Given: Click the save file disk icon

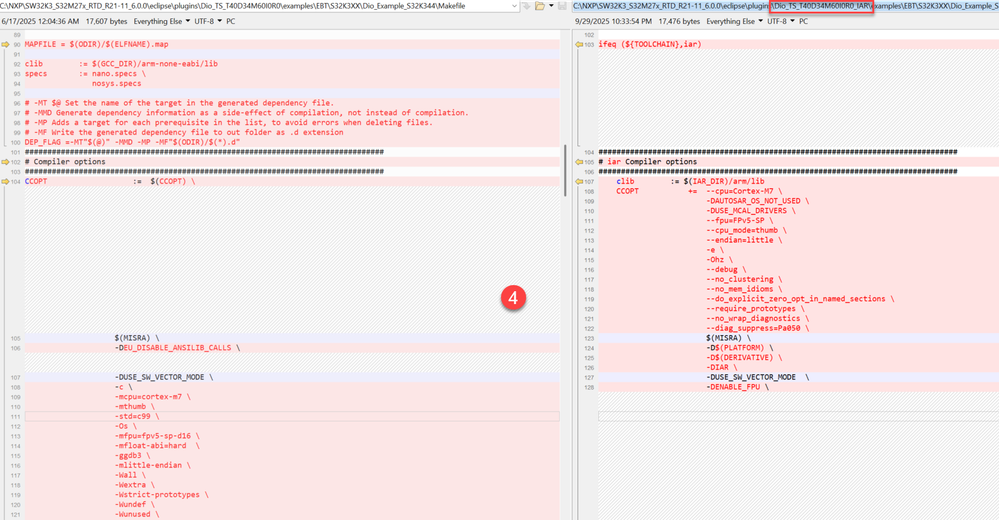Looking at the screenshot, I should (x=562, y=6).
